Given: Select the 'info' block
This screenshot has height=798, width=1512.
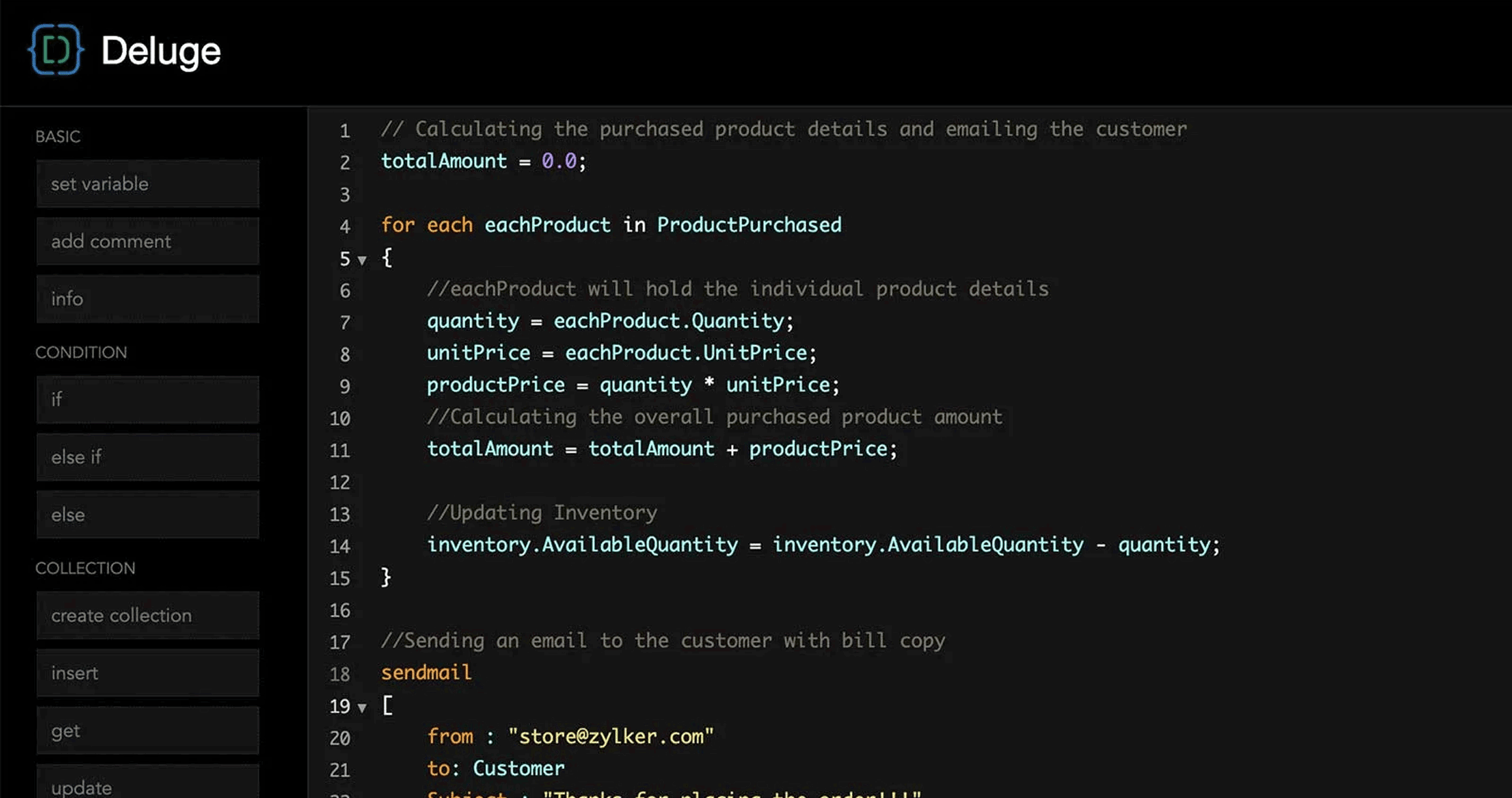Looking at the screenshot, I should [x=148, y=299].
